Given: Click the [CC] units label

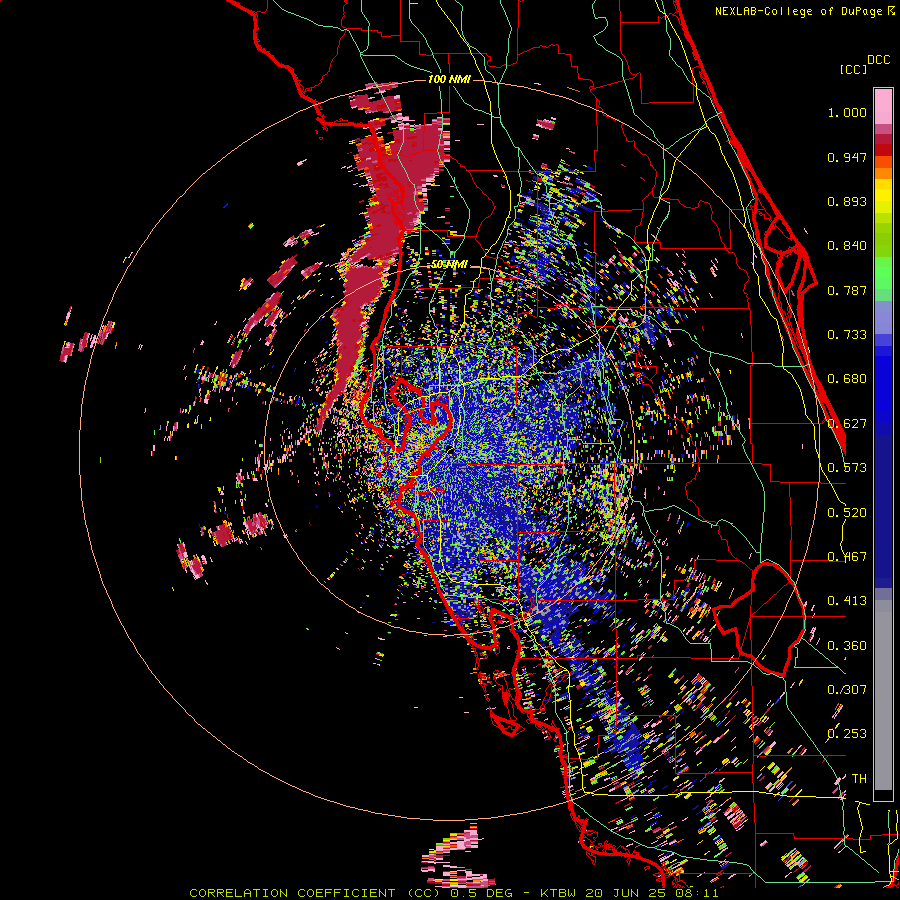Looking at the screenshot, I should click(x=853, y=69).
